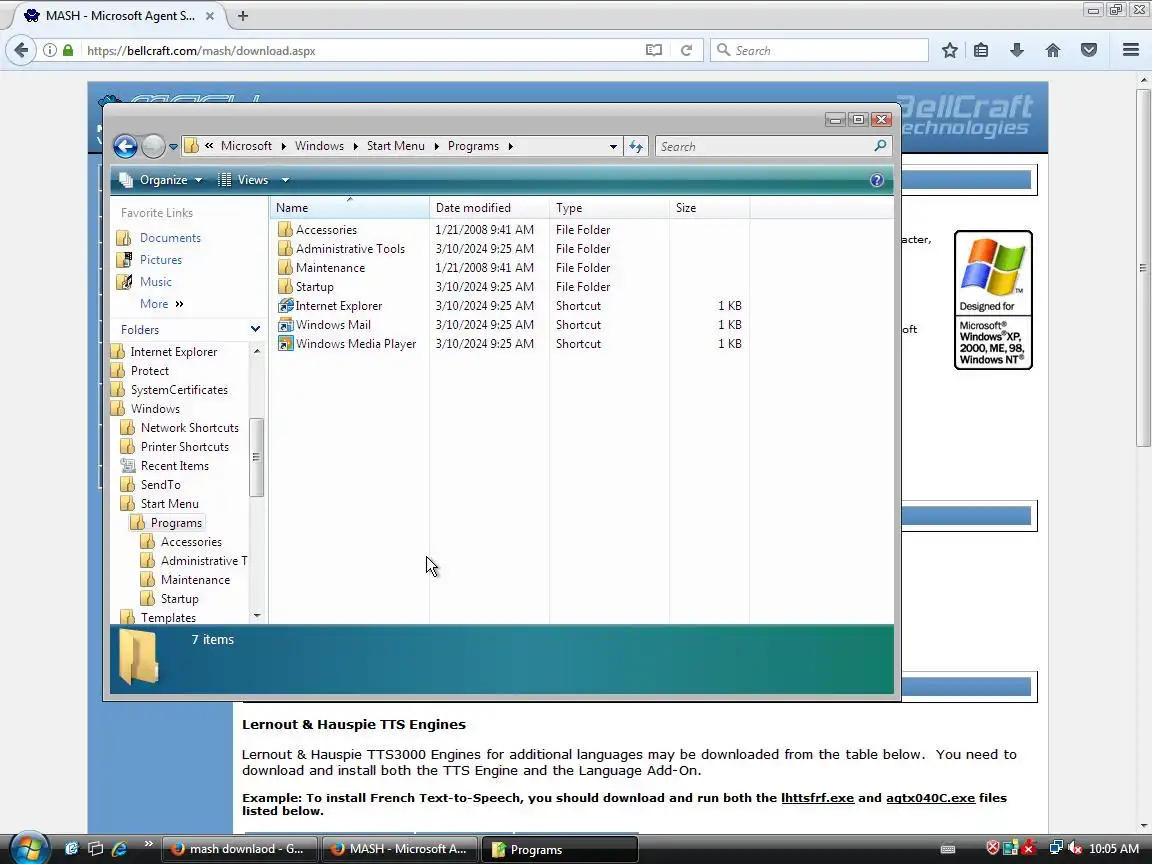Toggle Firefox Reader View icon
Image resolution: width=1152 pixels, height=864 pixels.
click(x=654, y=51)
